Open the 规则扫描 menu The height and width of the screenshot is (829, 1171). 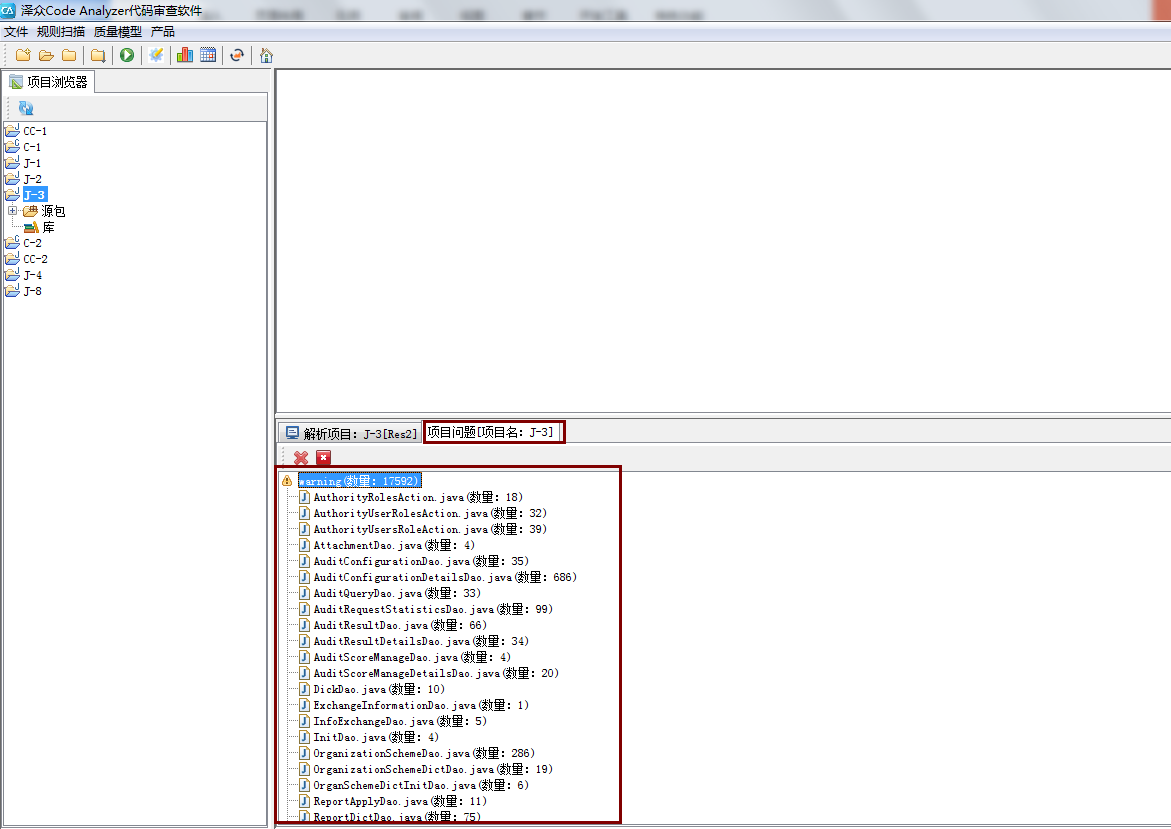click(61, 32)
